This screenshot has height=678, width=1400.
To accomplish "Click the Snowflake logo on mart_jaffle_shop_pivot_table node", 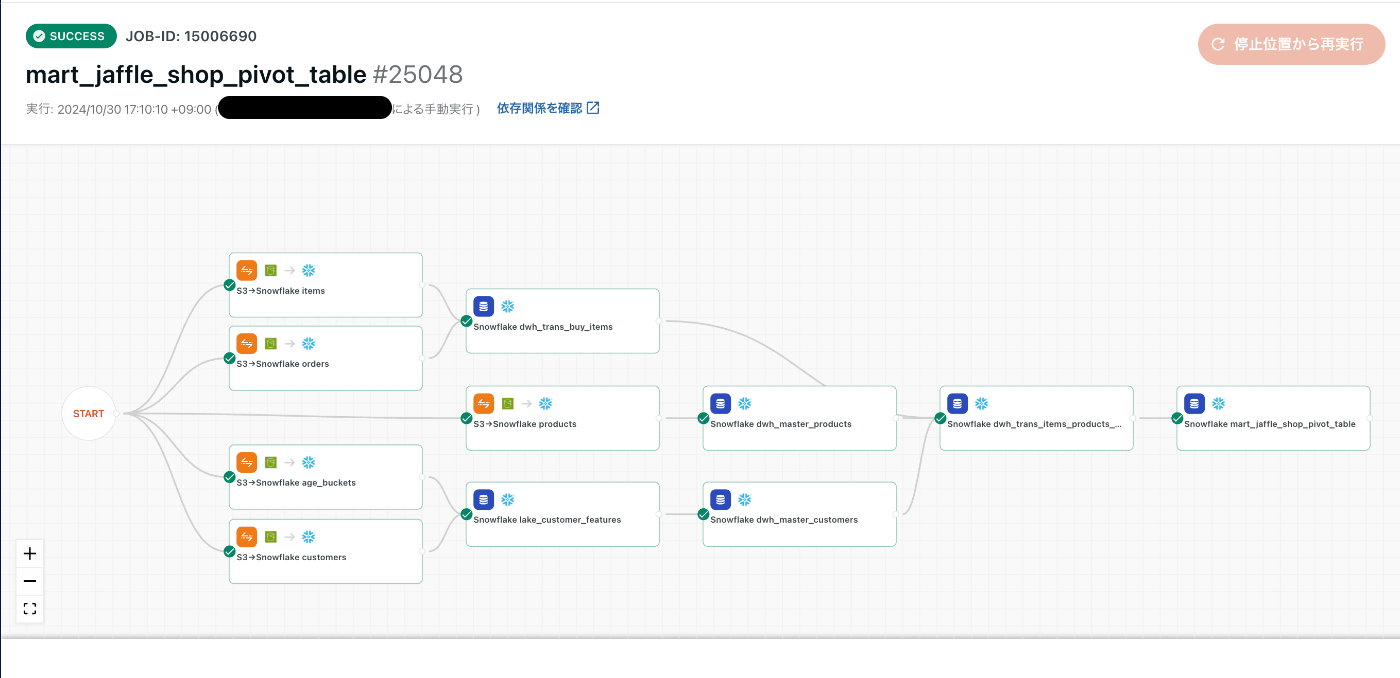I will 1218,403.
